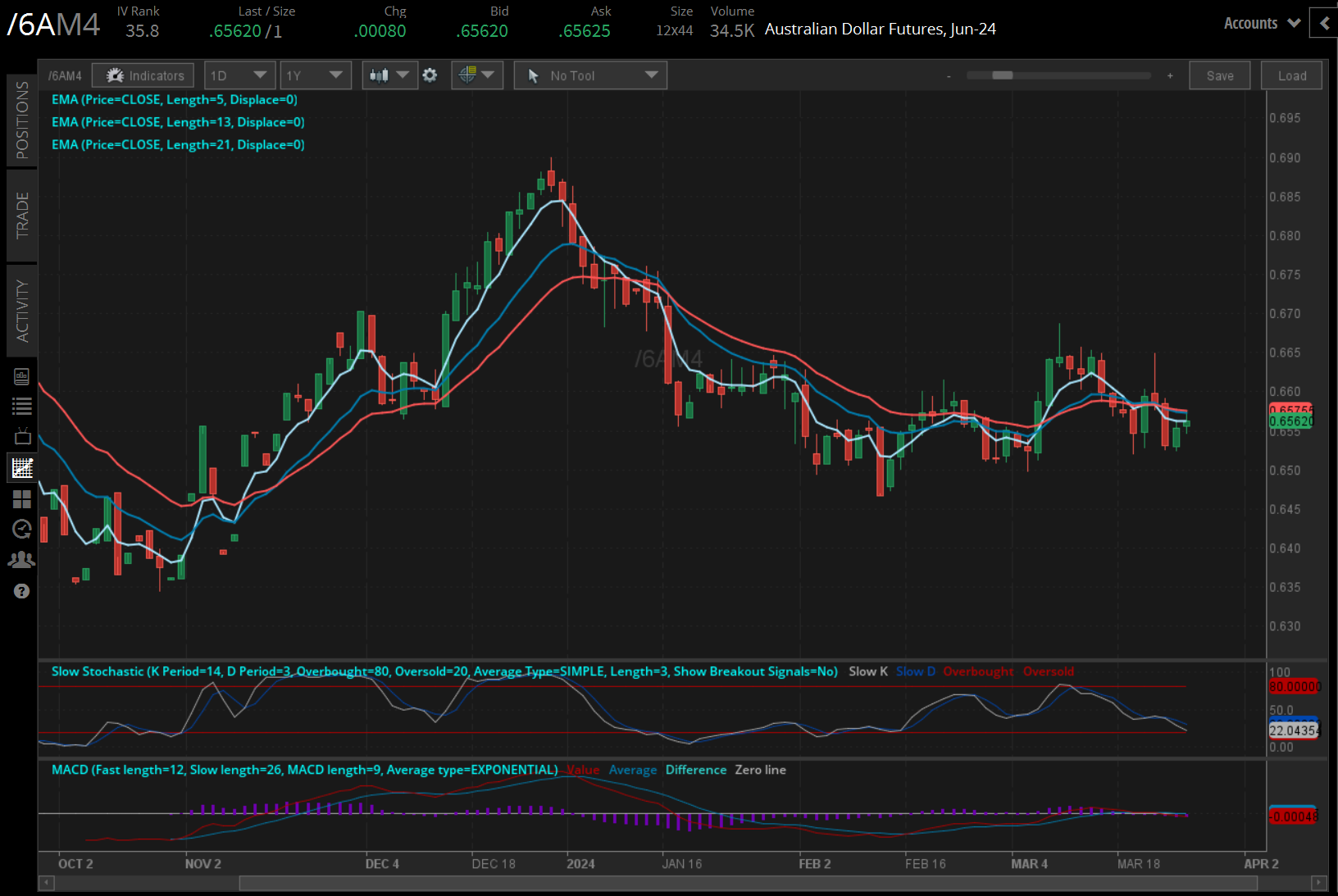This screenshot has width=1338, height=896.
Task: Toggle the Slow K line visibility
Action: click(x=867, y=671)
